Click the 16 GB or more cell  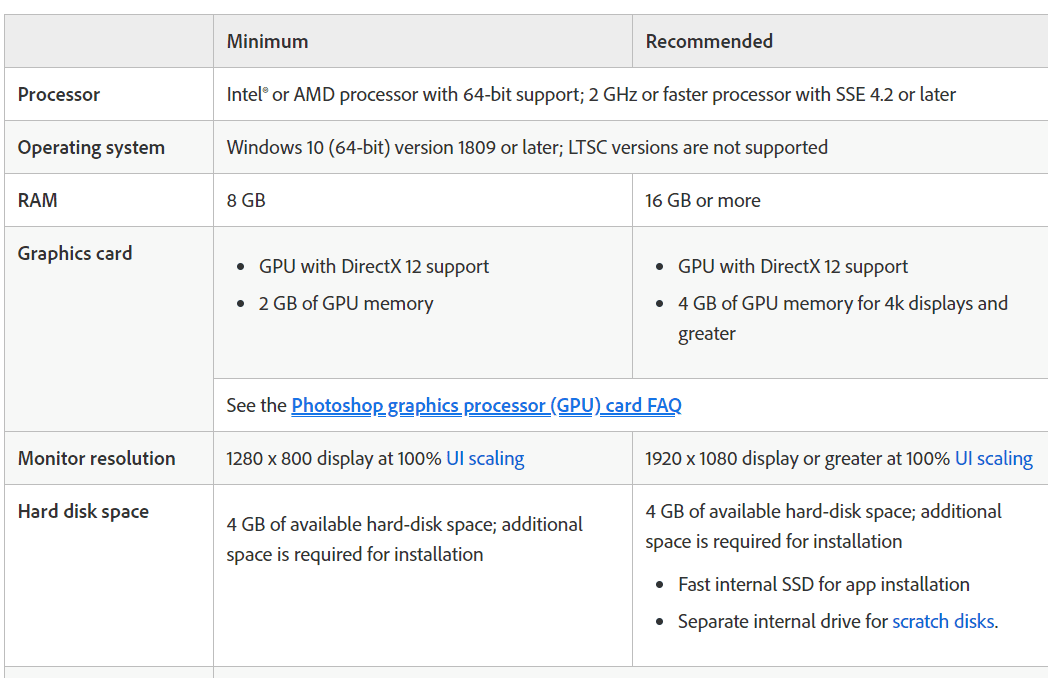point(702,200)
